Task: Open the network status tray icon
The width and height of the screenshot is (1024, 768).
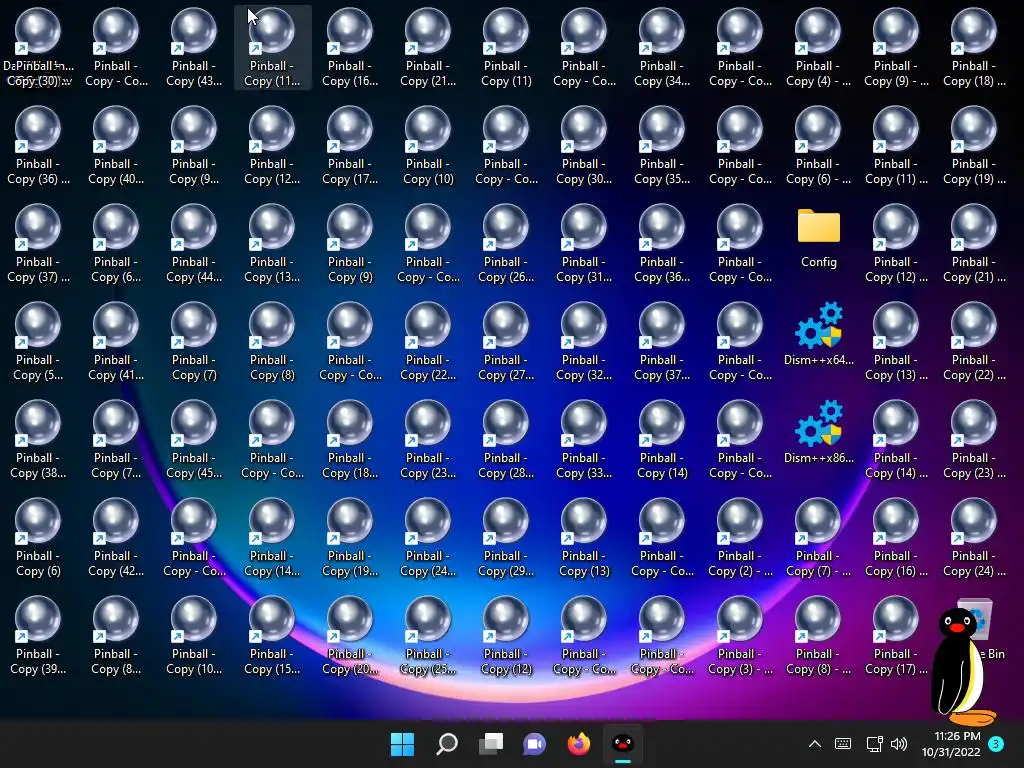Action: [x=874, y=744]
